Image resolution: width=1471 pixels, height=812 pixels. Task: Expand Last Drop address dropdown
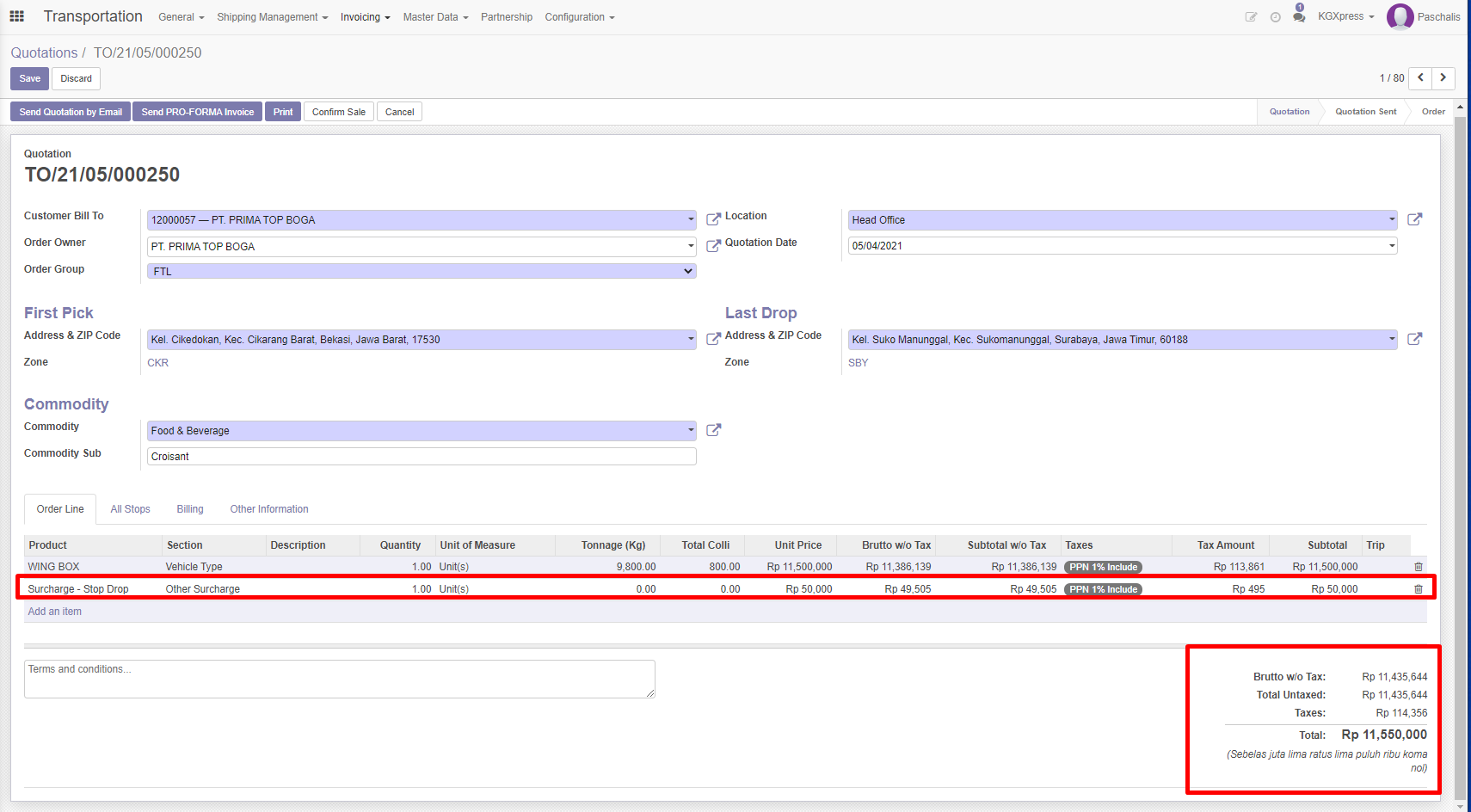point(1391,339)
